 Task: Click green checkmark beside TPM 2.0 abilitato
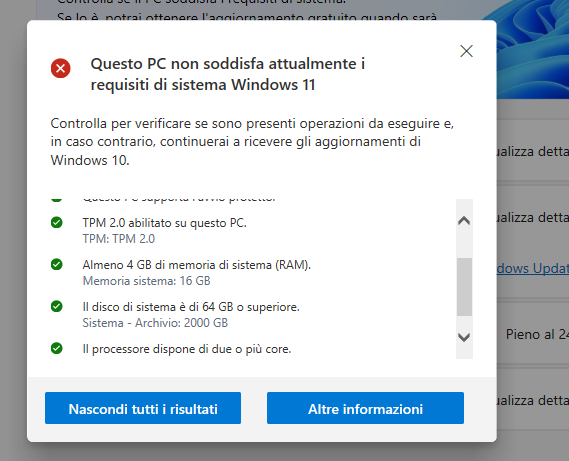click(57, 222)
